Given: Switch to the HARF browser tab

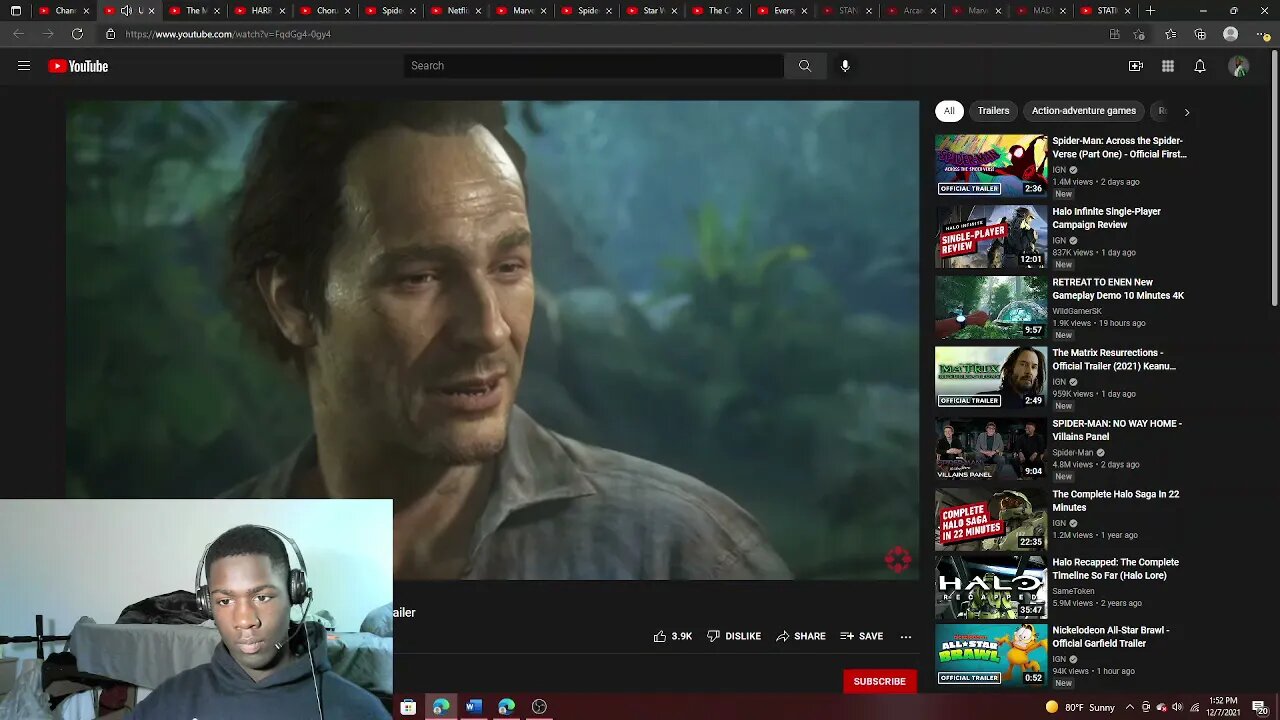Looking at the screenshot, I should (258, 11).
